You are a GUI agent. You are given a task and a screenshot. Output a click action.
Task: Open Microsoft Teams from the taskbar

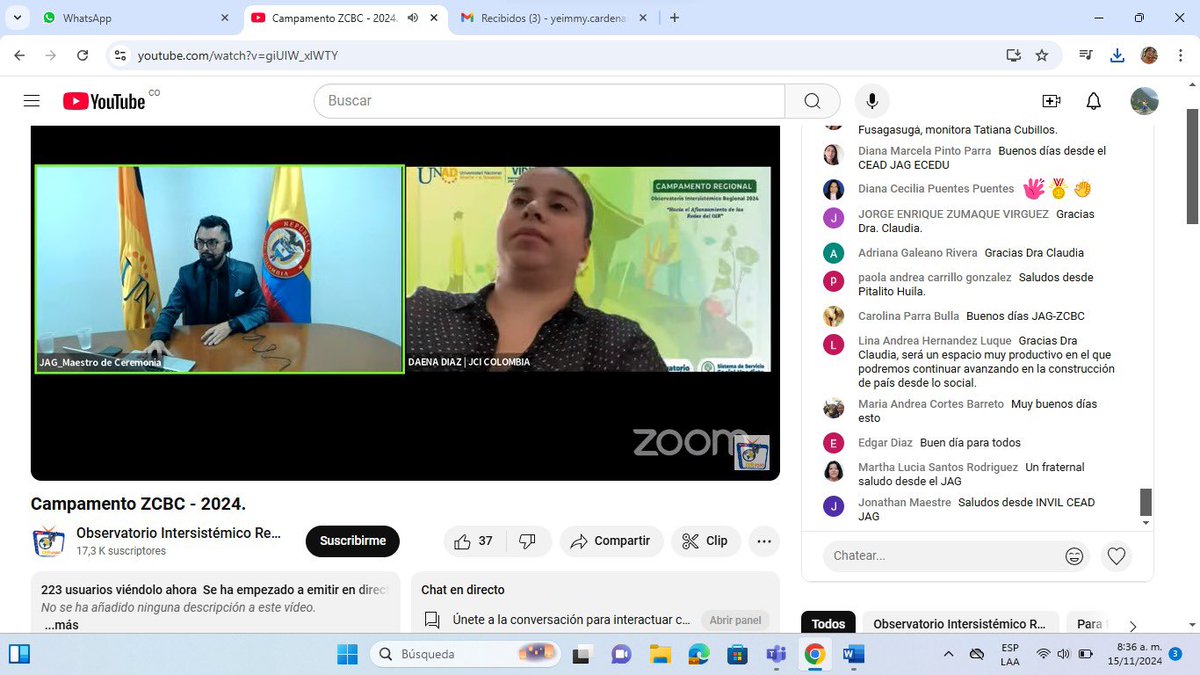776,654
